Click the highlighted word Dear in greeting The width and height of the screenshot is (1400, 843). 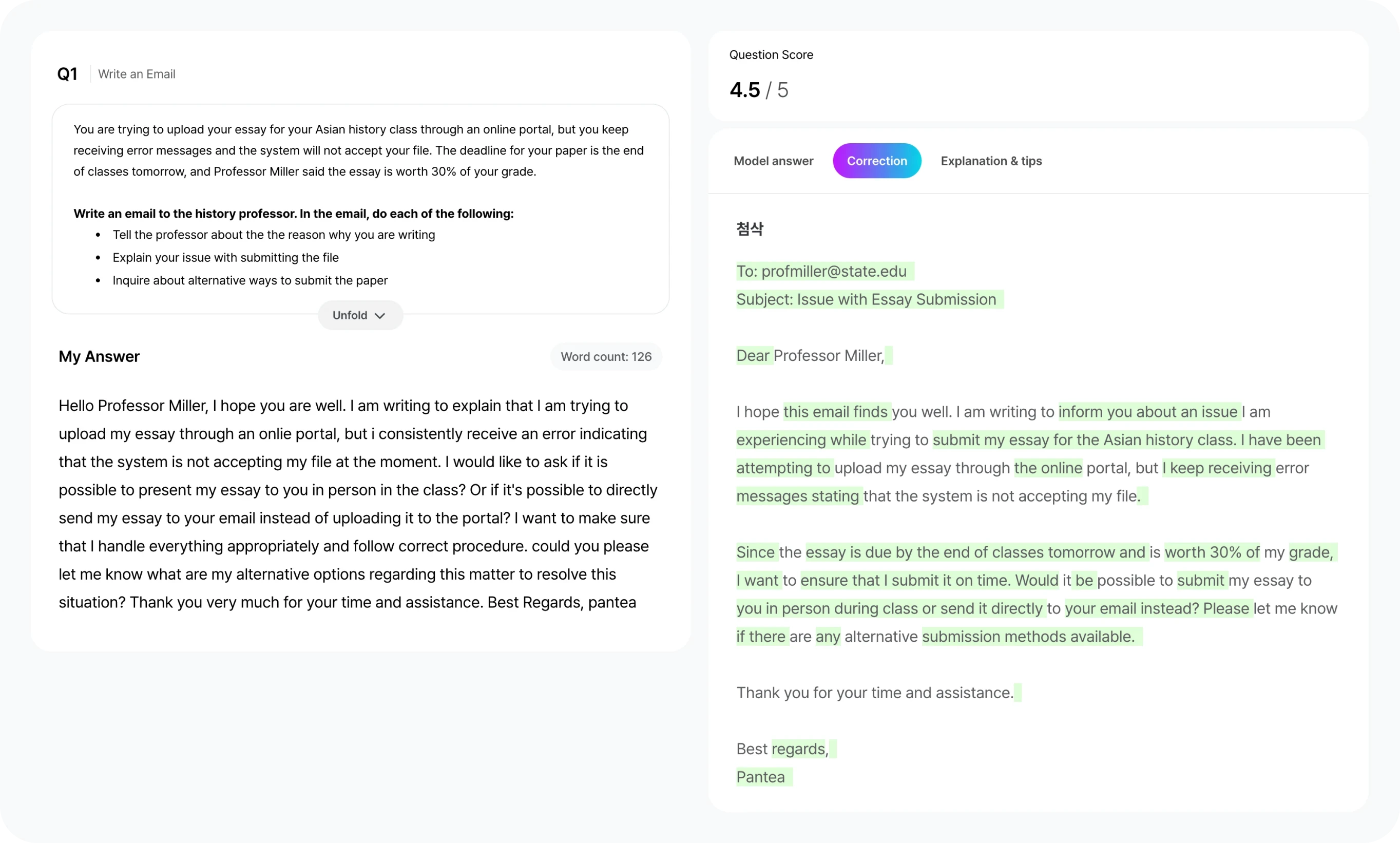[753, 356]
